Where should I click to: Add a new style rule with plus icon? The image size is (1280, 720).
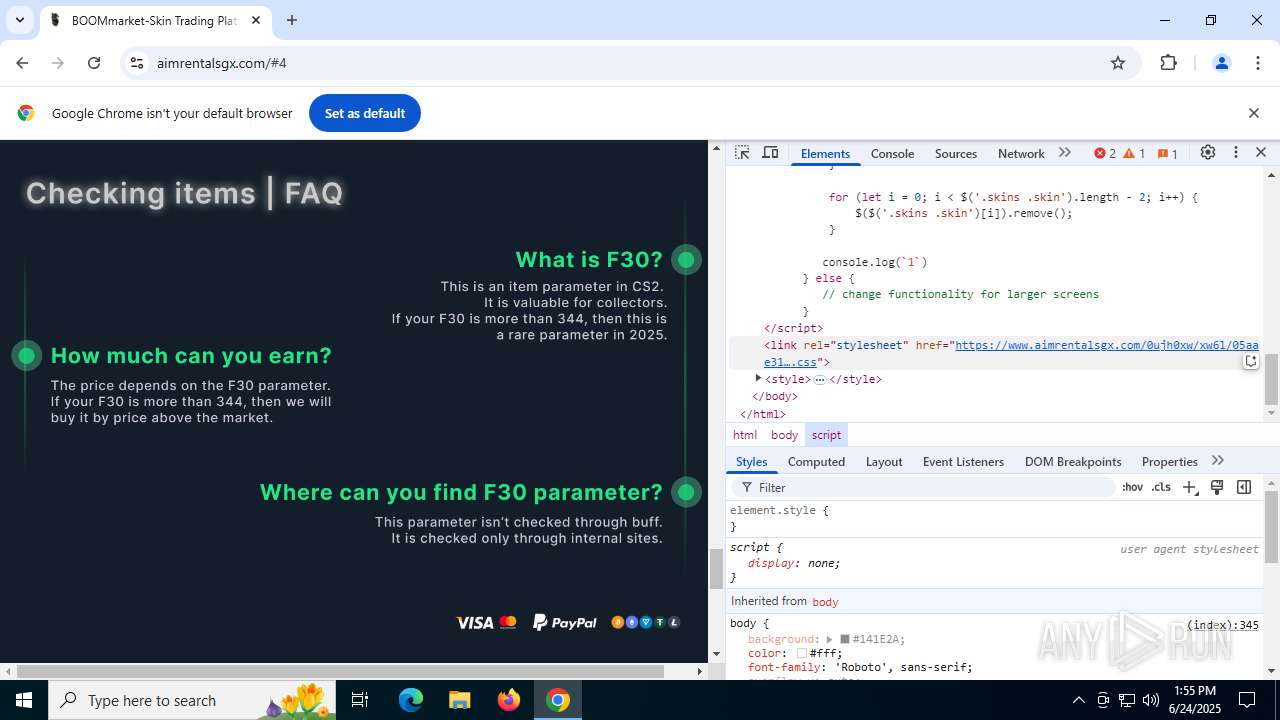1189,487
